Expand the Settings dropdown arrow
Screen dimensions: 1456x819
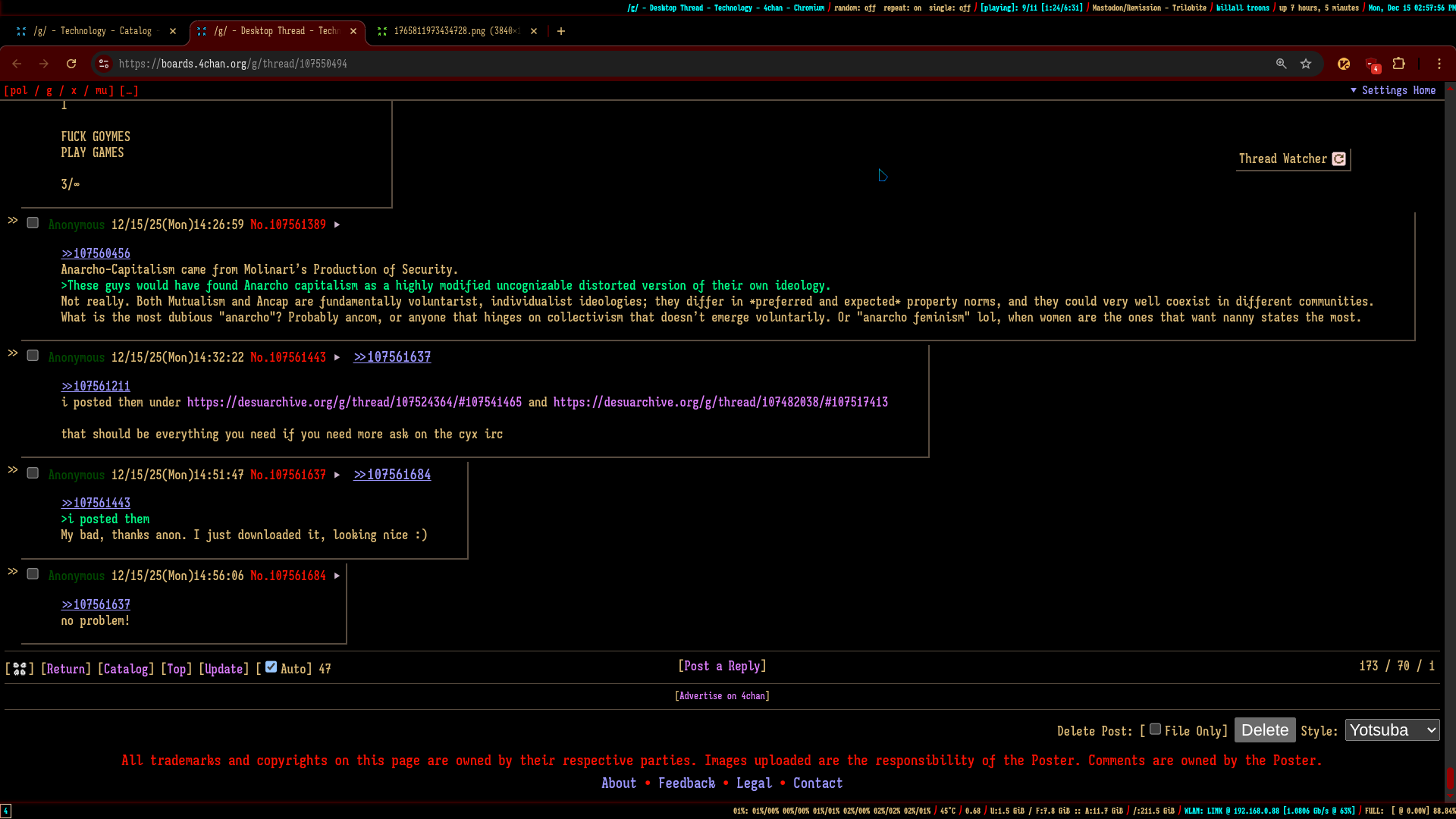click(x=1354, y=90)
